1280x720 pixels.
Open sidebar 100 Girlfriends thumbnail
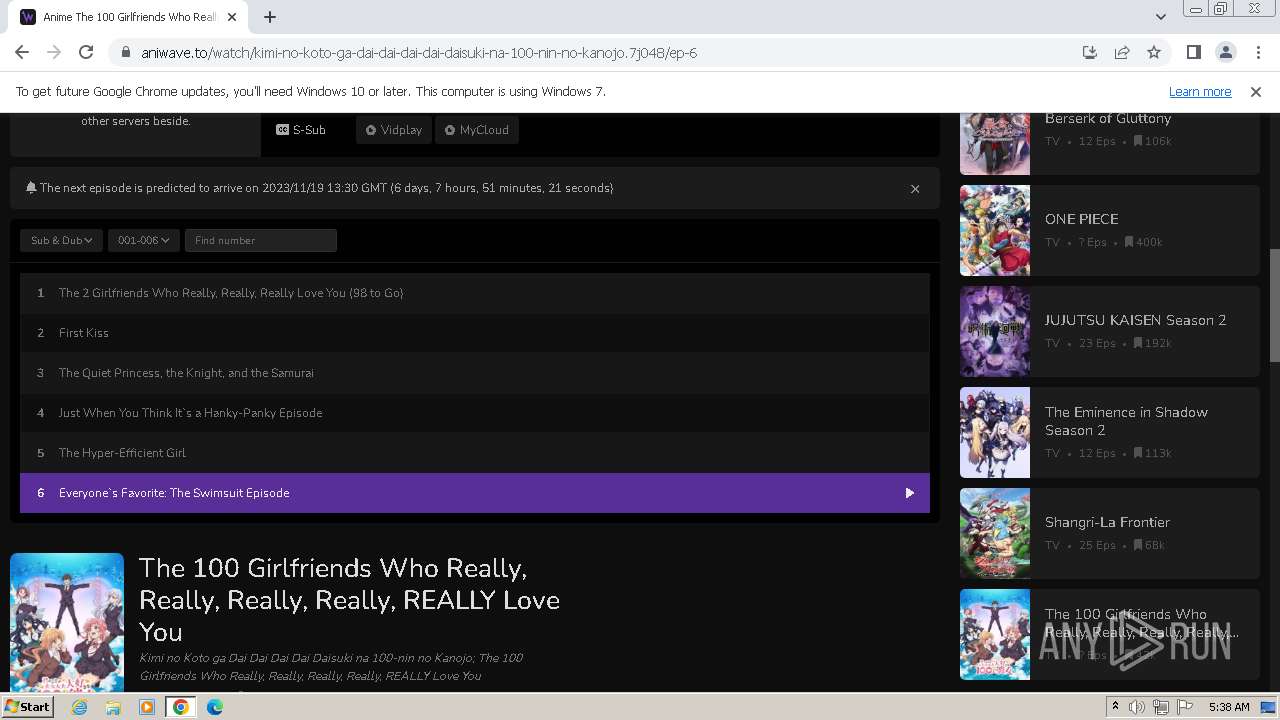tap(995, 635)
